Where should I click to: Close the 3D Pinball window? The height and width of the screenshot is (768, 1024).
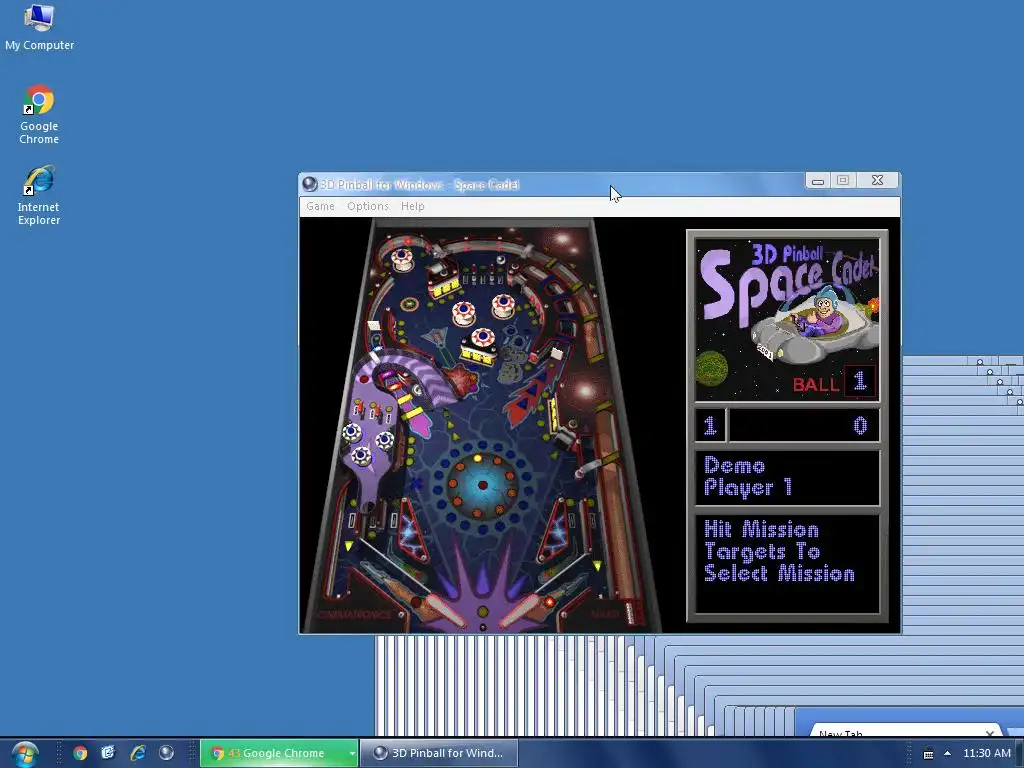point(877,181)
